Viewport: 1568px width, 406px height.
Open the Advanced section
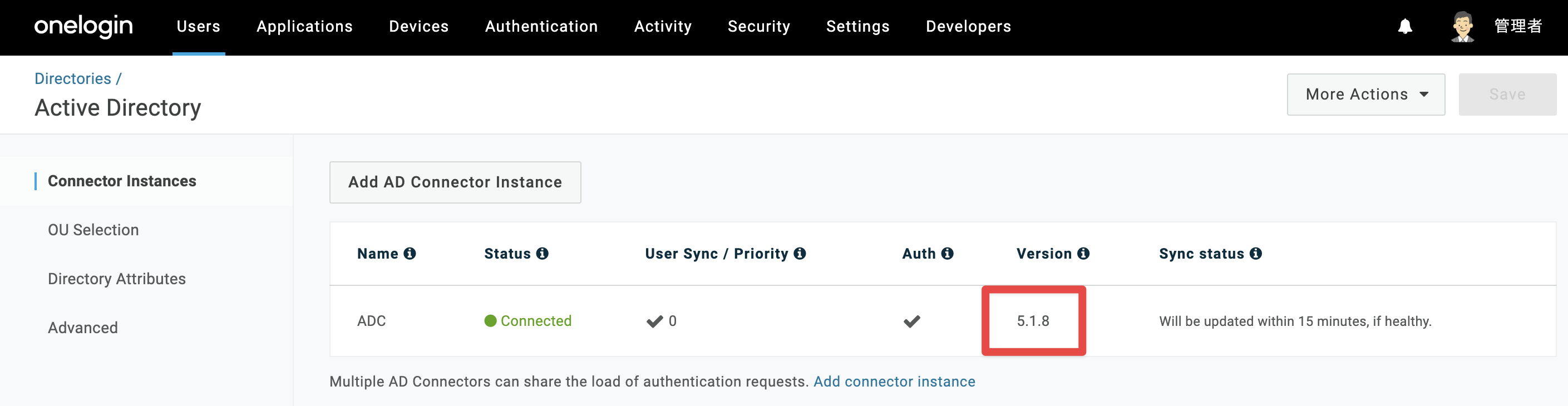(x=83, y=328)
